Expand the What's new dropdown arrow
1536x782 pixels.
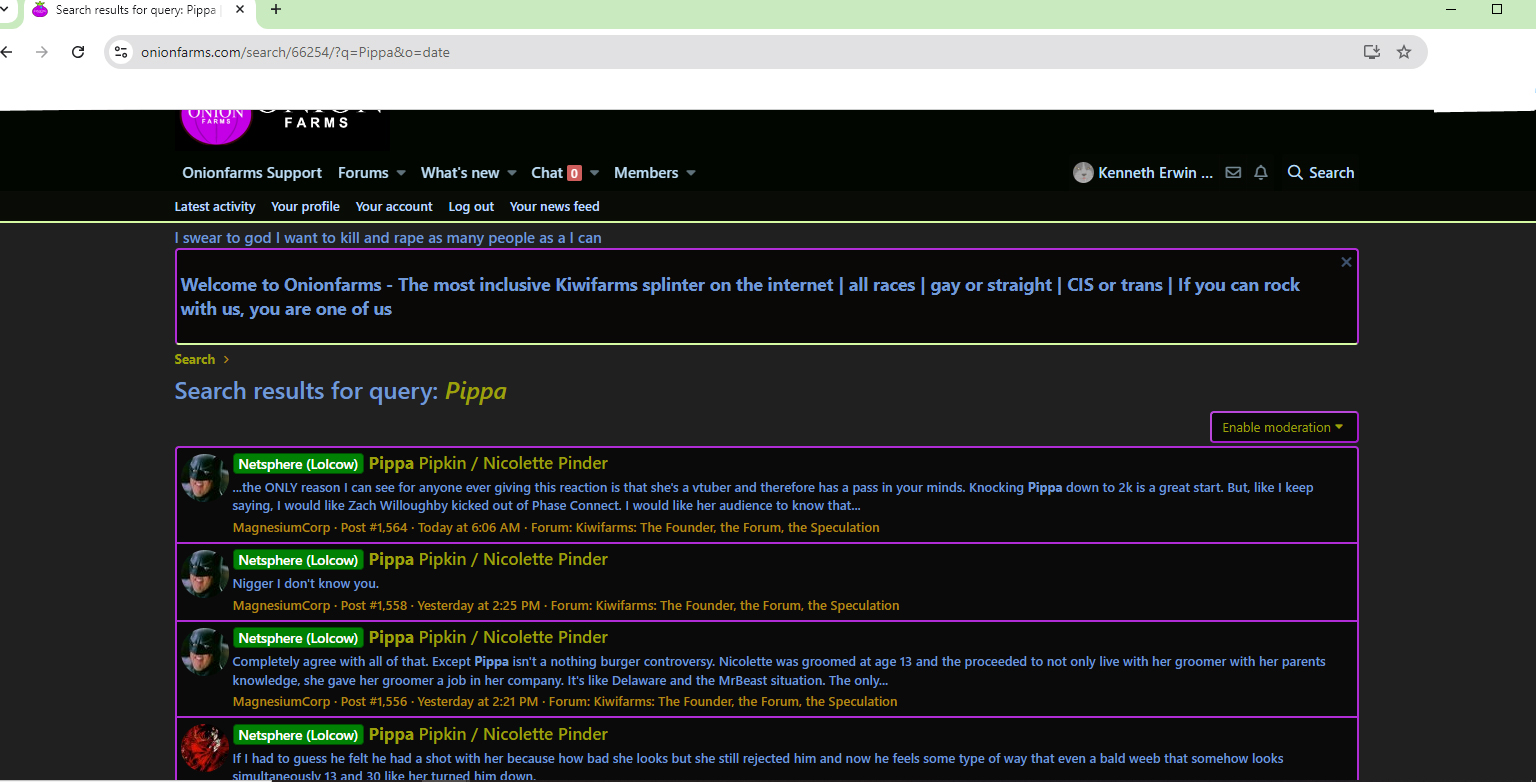point(511,173)
